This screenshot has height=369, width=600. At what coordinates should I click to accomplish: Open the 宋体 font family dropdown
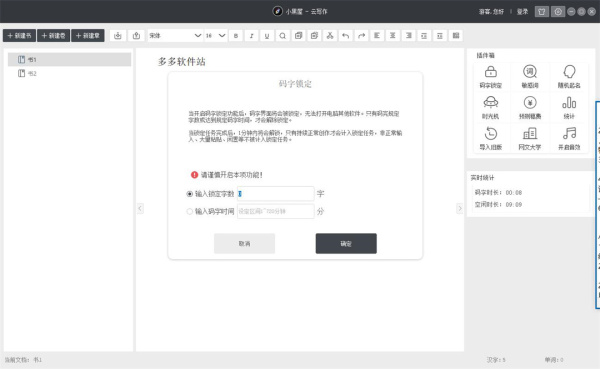coord(175,36)
